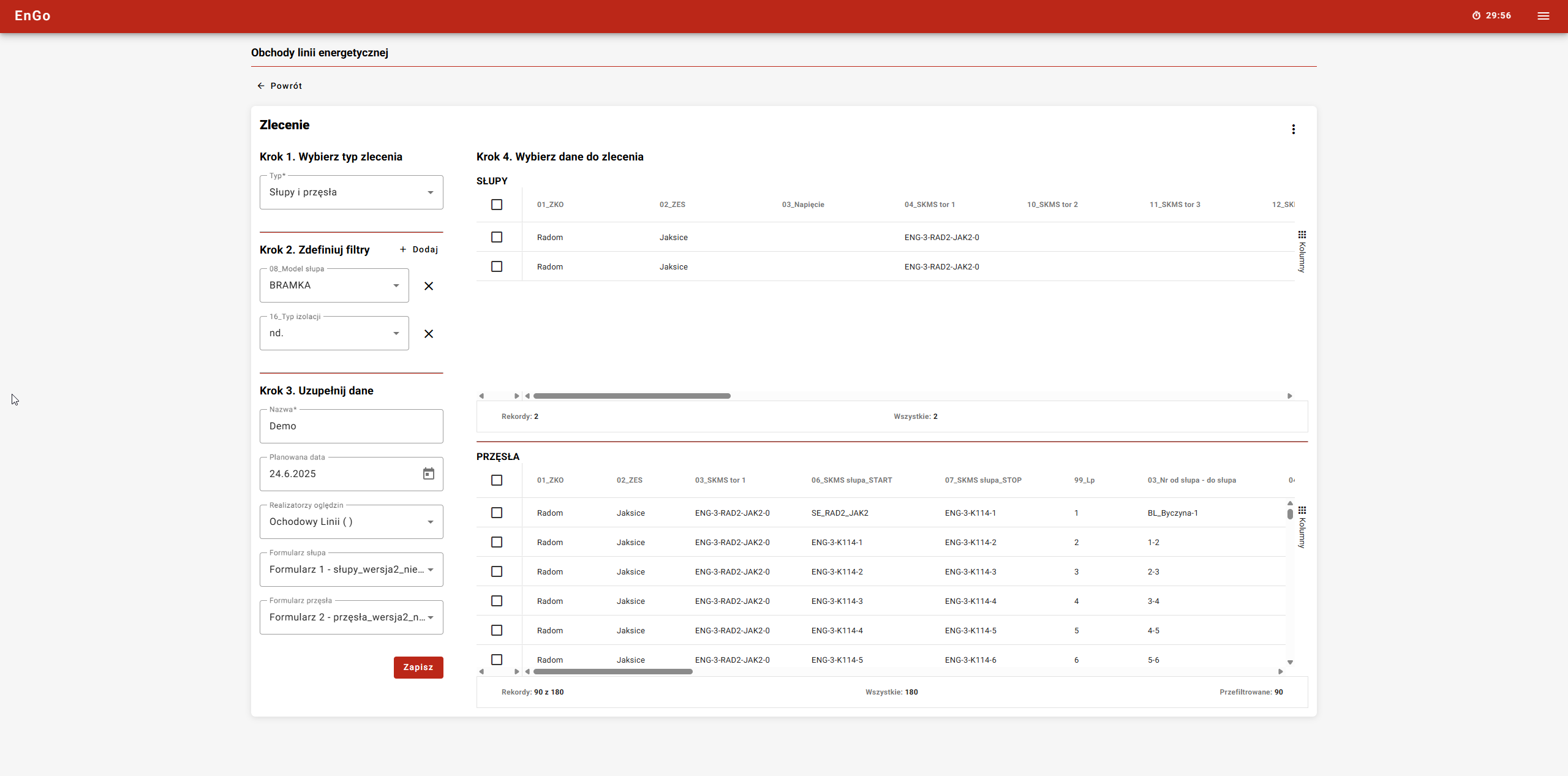Open Kolumny panel for SŁUPY table
This screenshot has height=776, width=1568.
click(x=1302, y=252)
